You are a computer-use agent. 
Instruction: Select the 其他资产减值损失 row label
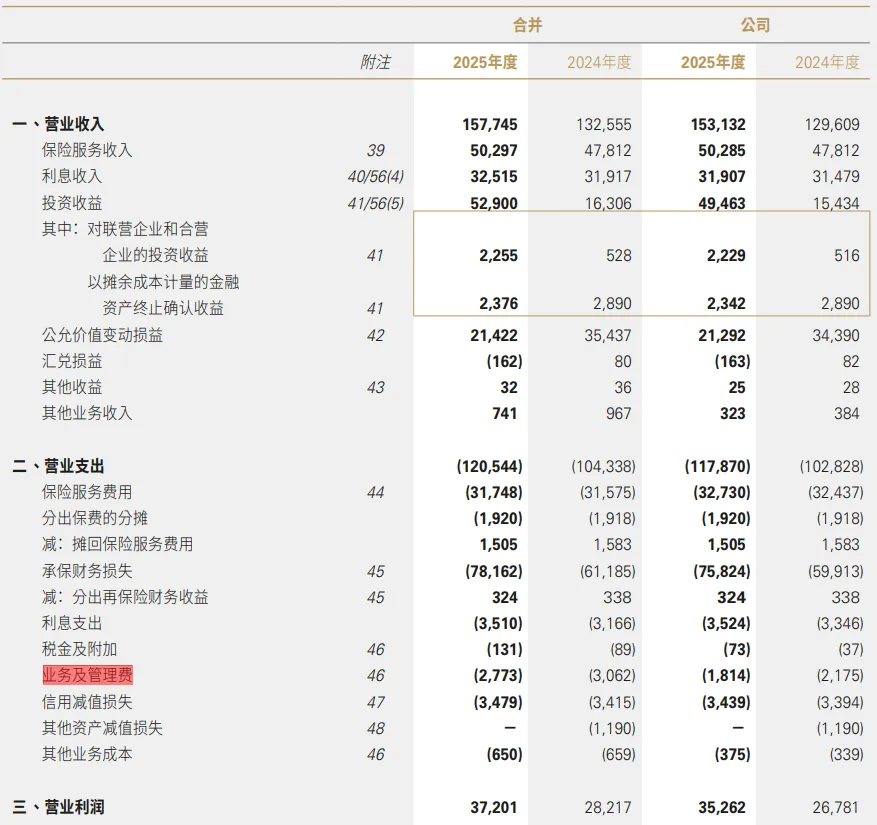click(102, 728)
